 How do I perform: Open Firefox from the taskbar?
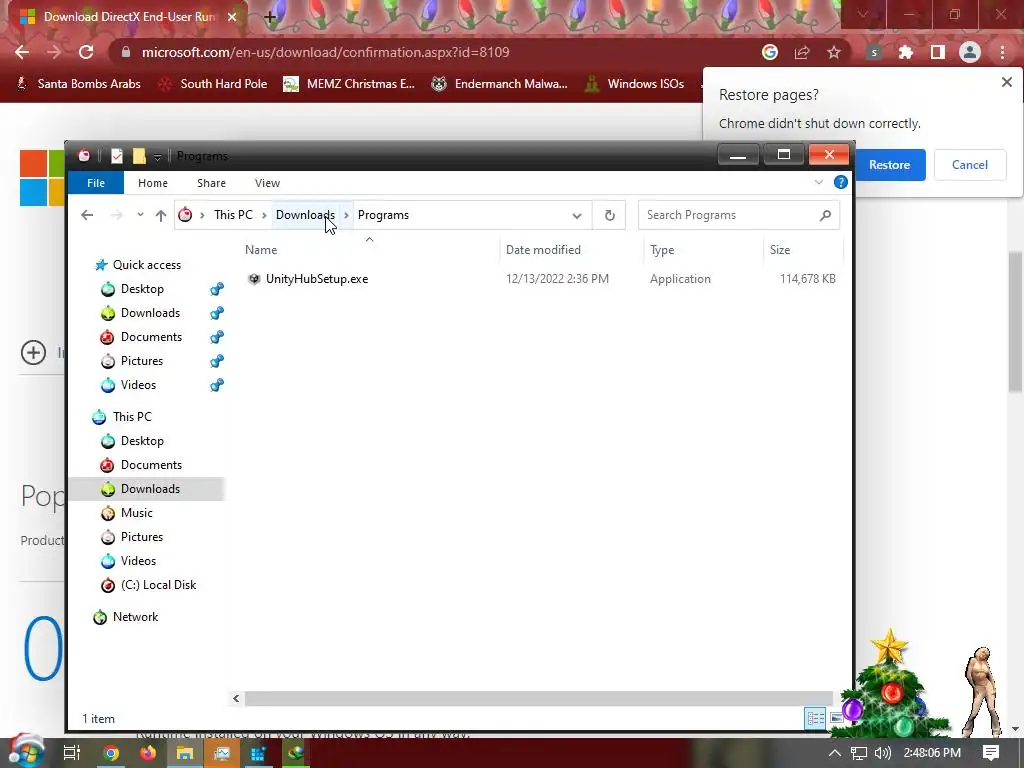pyautogui.click(x=148, y=753)
